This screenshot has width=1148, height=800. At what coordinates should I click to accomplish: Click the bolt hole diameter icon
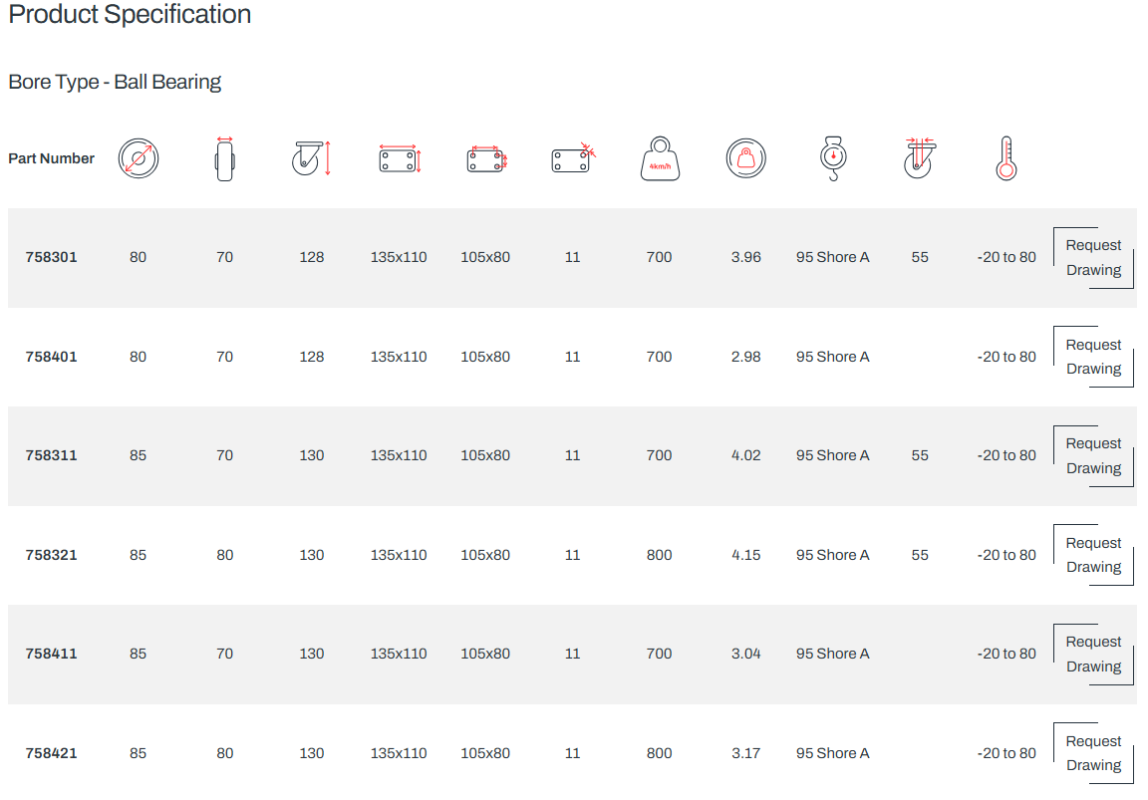[x=573, y=158]
